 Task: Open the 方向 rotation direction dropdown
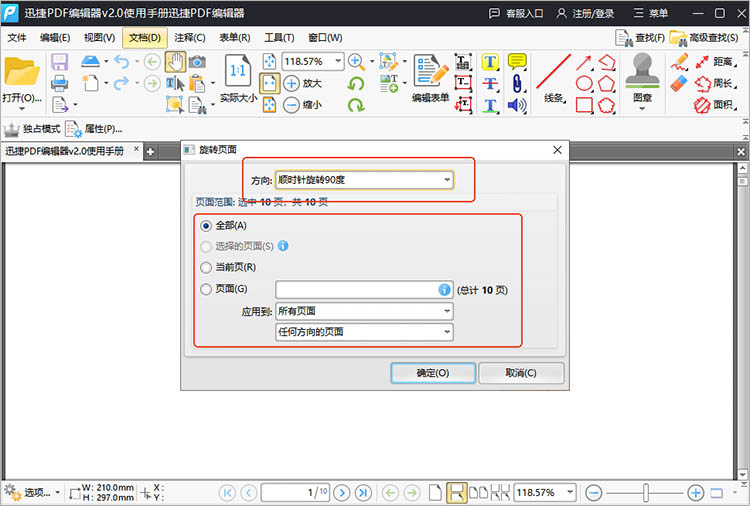pyautogui.click(x=364, y=180)
